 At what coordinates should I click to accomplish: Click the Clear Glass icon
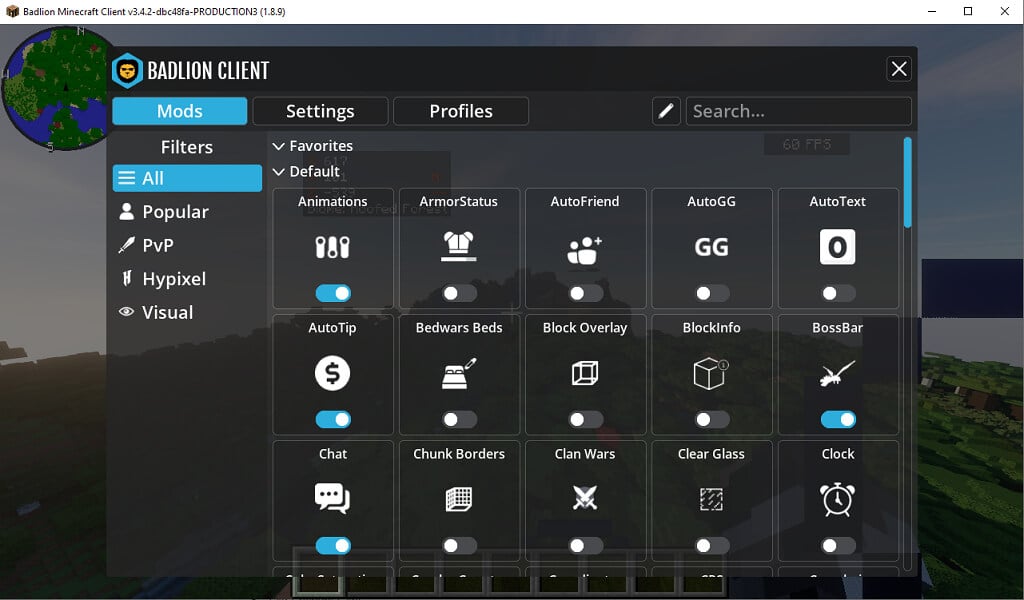click(711, 499)
